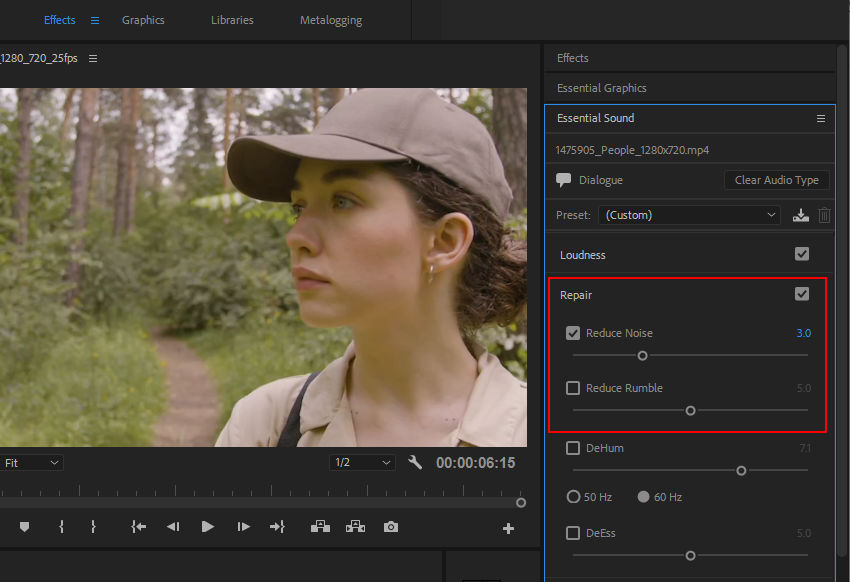Open the button editor plus icon
The image size is (850, 582).
(508, 528)
